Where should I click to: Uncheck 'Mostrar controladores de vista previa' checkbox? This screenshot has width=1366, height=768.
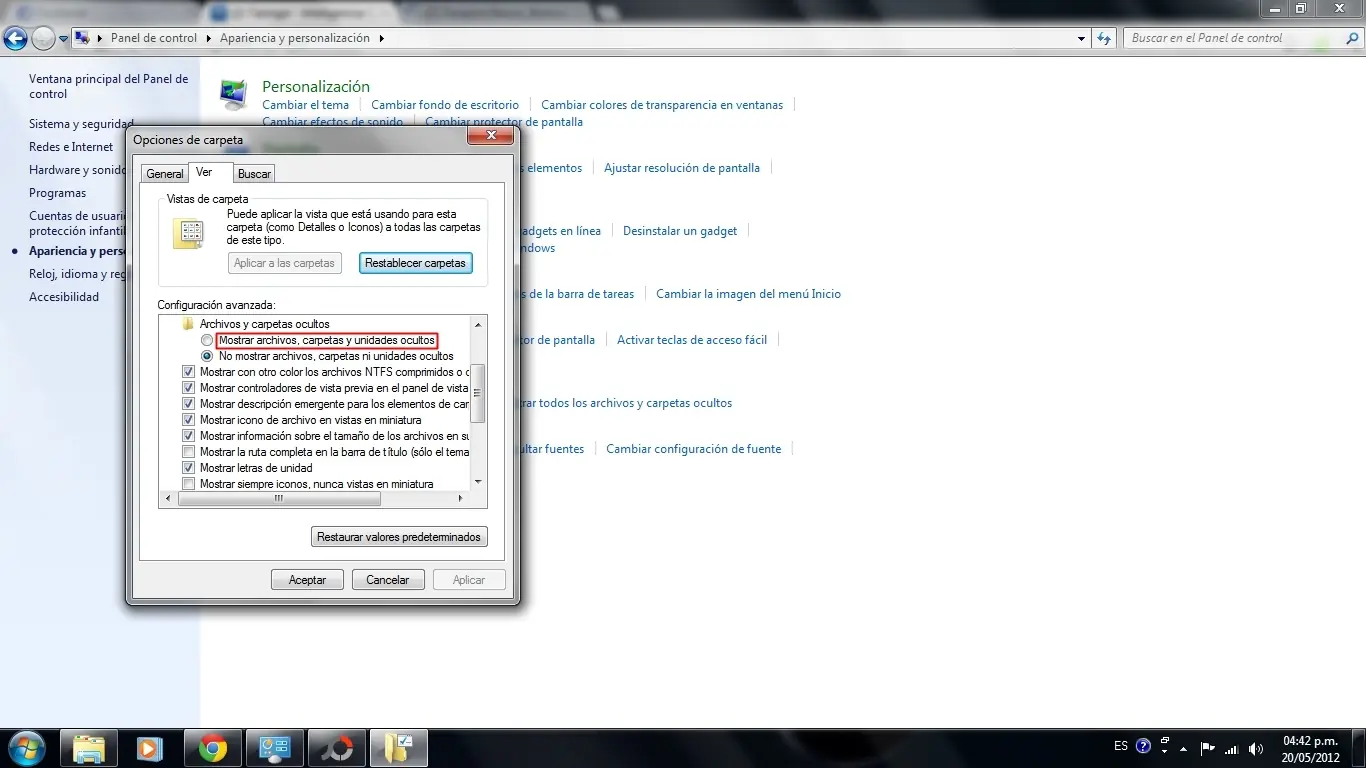(188, 388)
